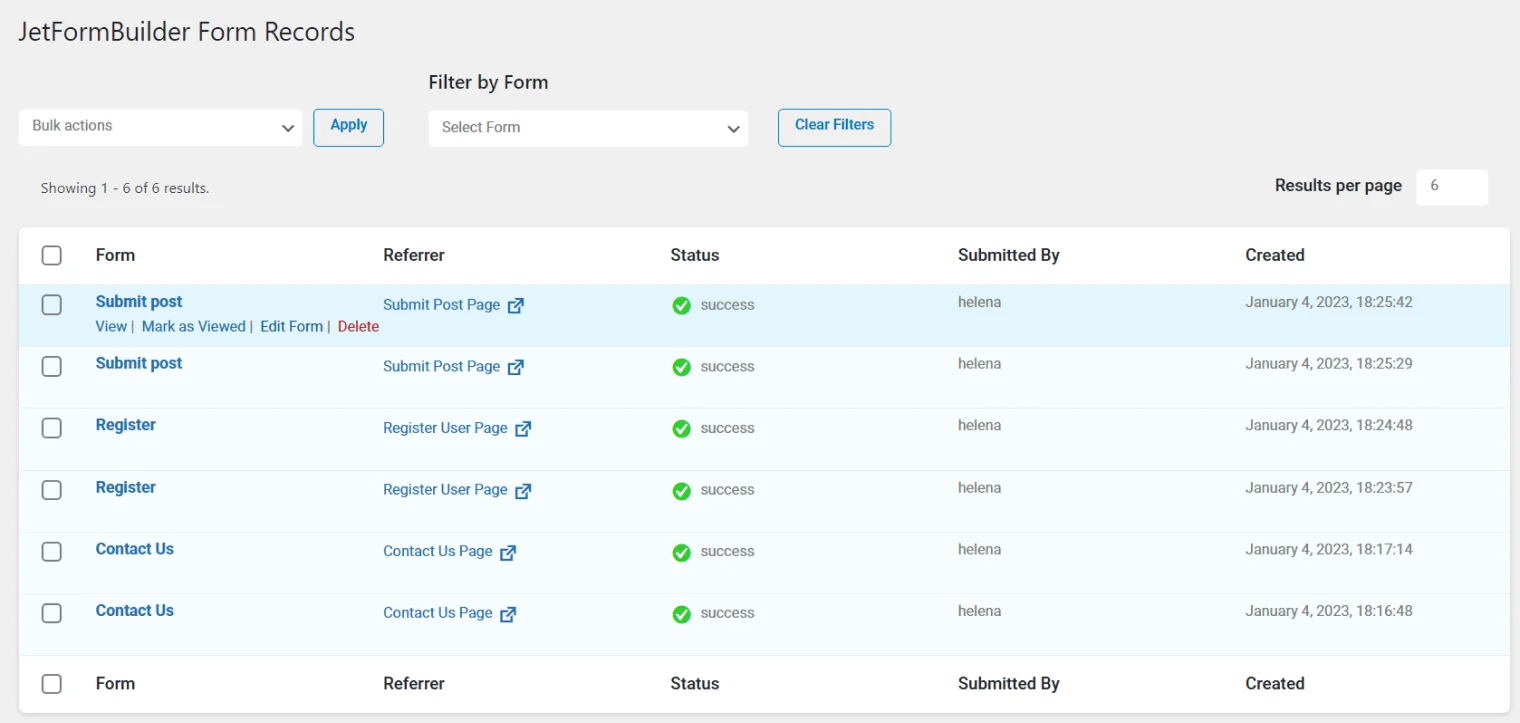Tick checkbox for the 18:24:48 Register record
Screen dimensions: 1520x723
pos(52,429)
